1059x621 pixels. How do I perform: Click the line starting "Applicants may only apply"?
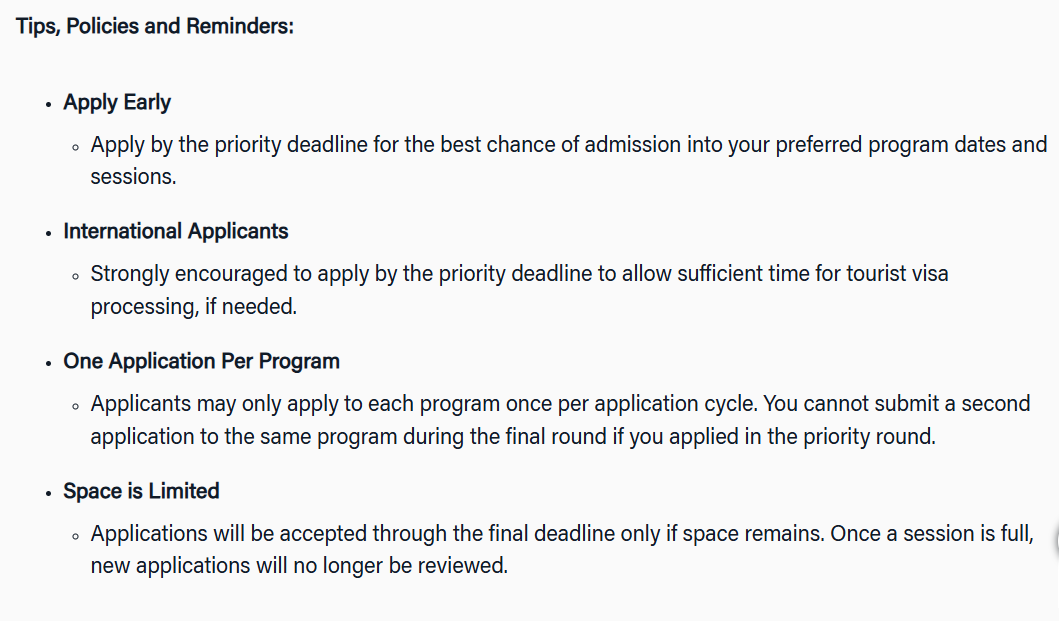pos(560,404)
